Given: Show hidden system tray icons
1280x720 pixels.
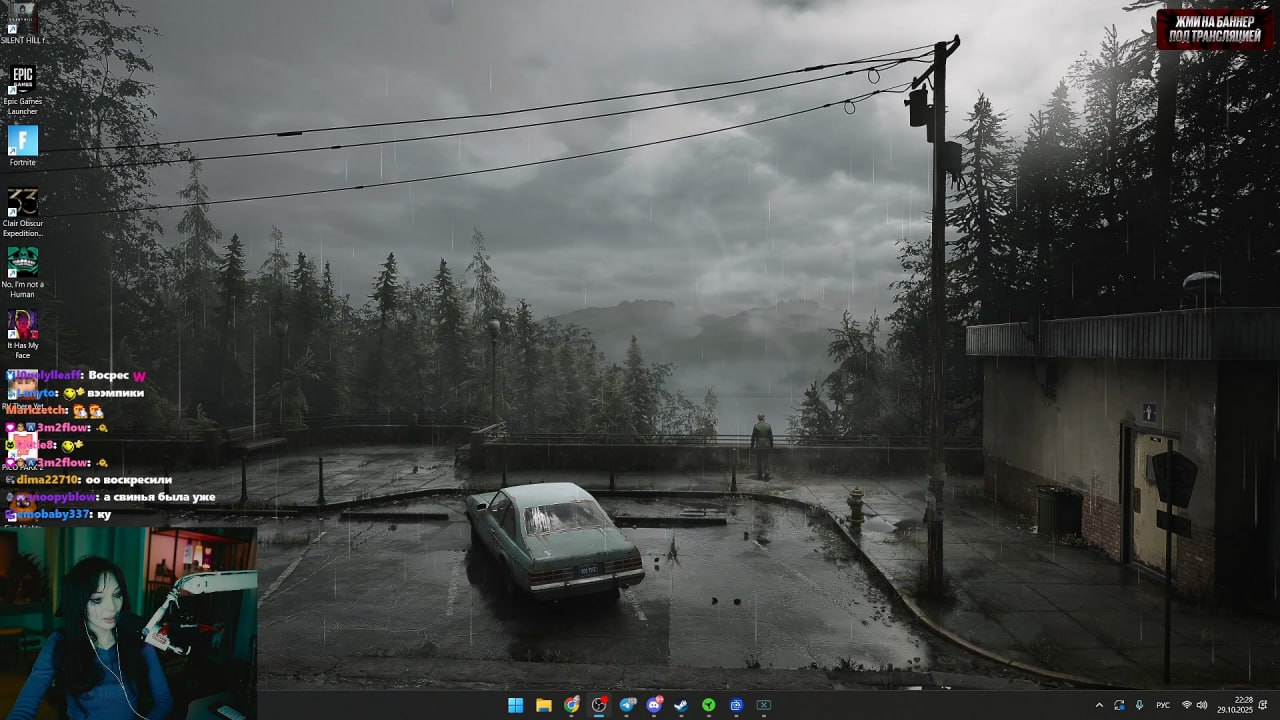Looking at the screenshot, I should [x=1099, y=705].
